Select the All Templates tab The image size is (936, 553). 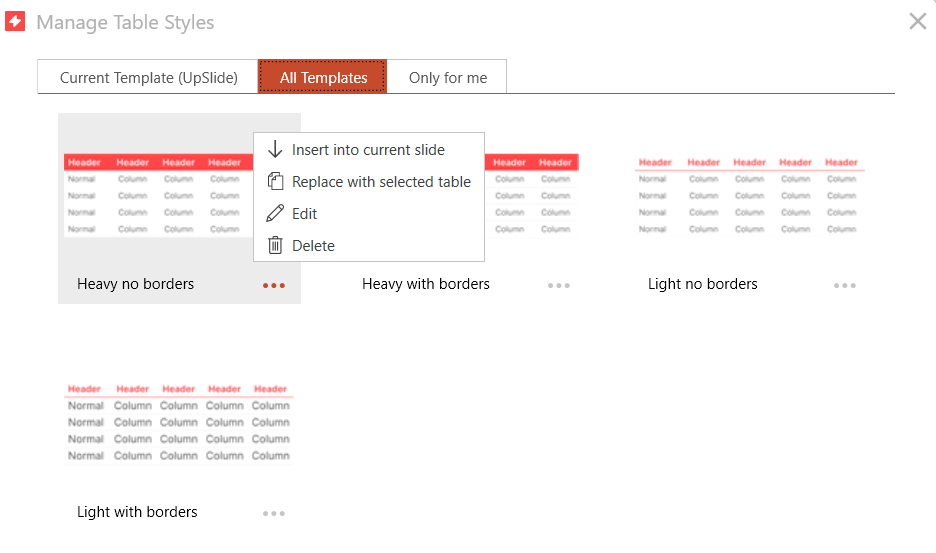pyautogui.click(x=323, y=78)
